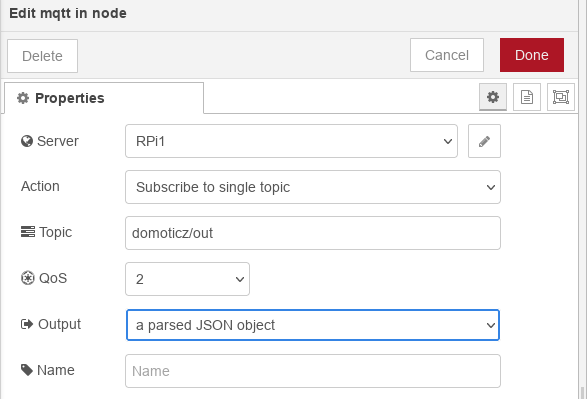Open the node description document icon

(527, 97)
